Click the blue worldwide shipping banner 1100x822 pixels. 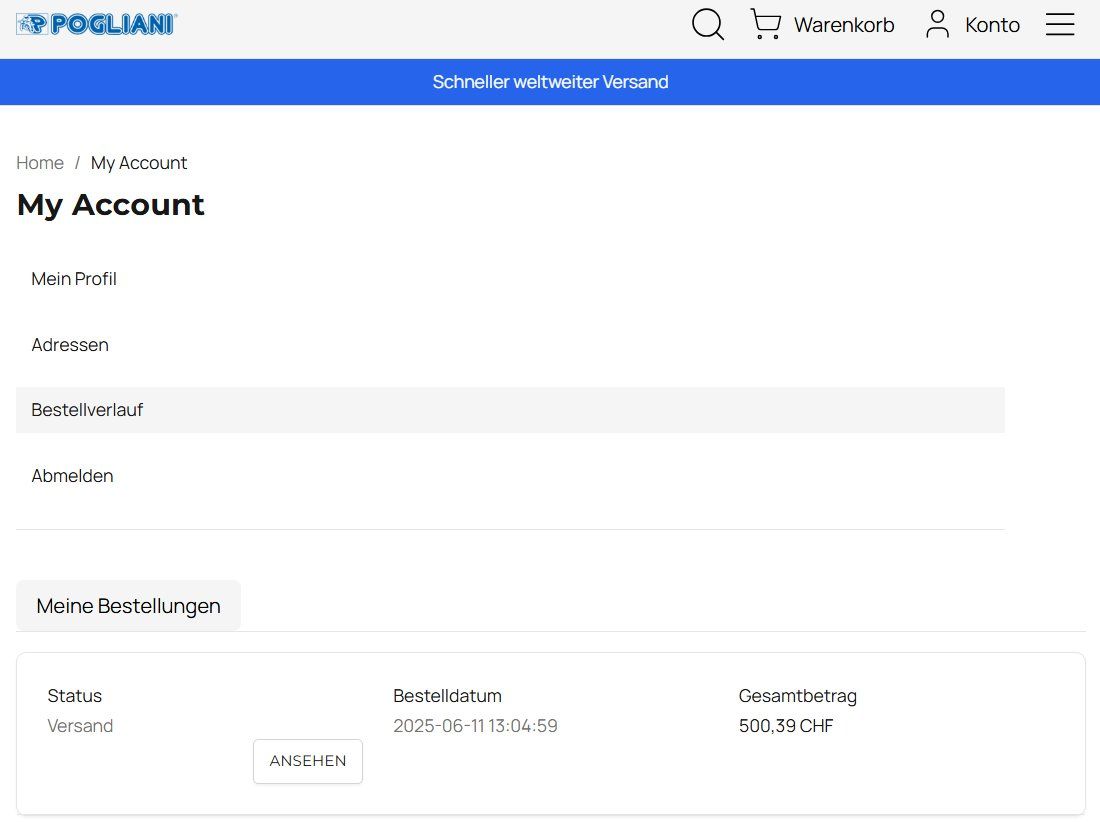550,82
